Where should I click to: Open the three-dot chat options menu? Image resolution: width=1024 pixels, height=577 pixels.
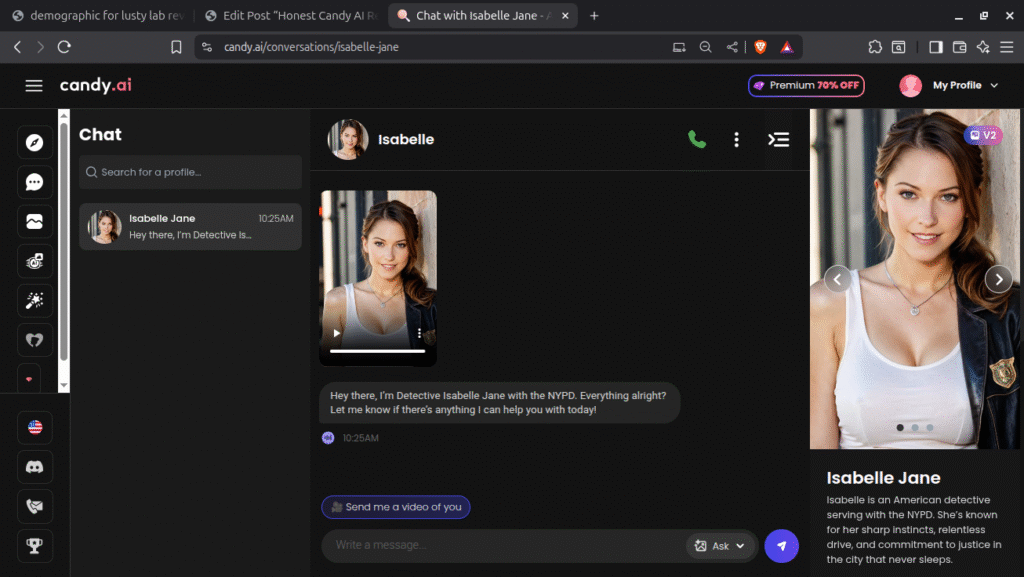pyautogui.click(x=736, y=140)
